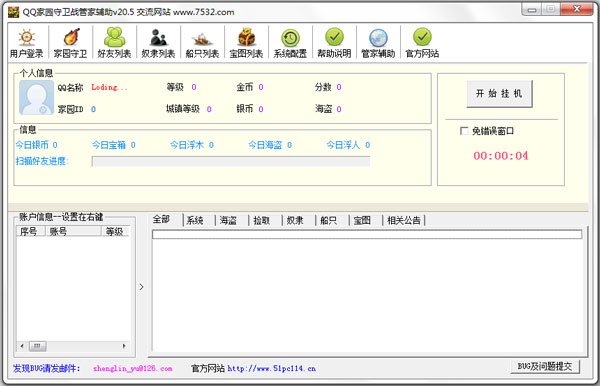Screen dimensions: 600x386
Task: Click the 今日宝箱 label
Action: [x=109, y=145]
